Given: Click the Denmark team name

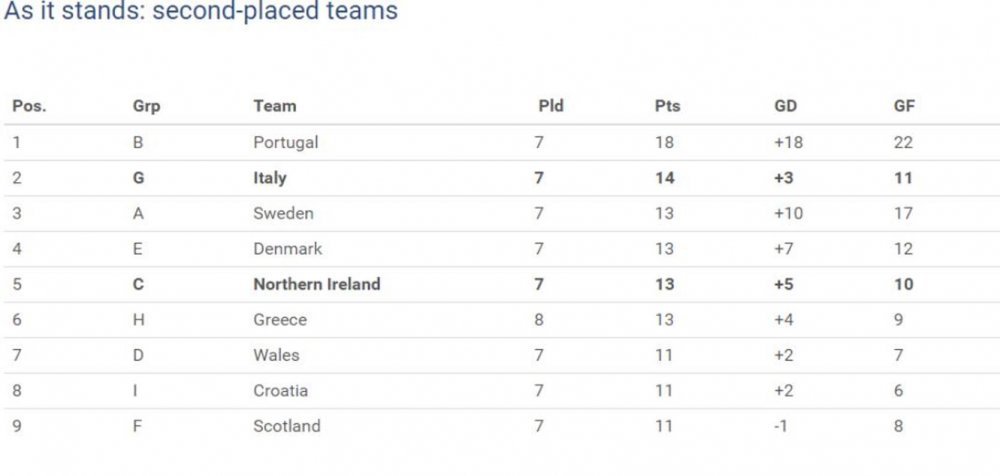Looking at the screenshot, I should (x=288, y=249).
